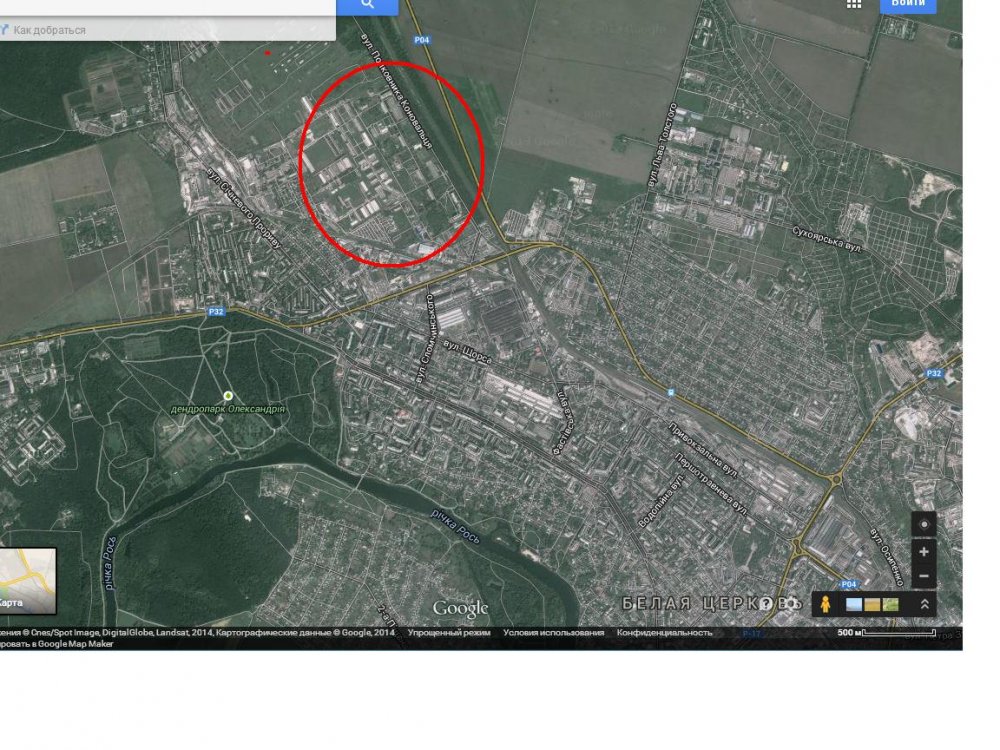The width and height of the screenshot is (1000, 750).
Task: Click the P04 road shield at top
Action: pyautogui.click(x=422, y=40)
